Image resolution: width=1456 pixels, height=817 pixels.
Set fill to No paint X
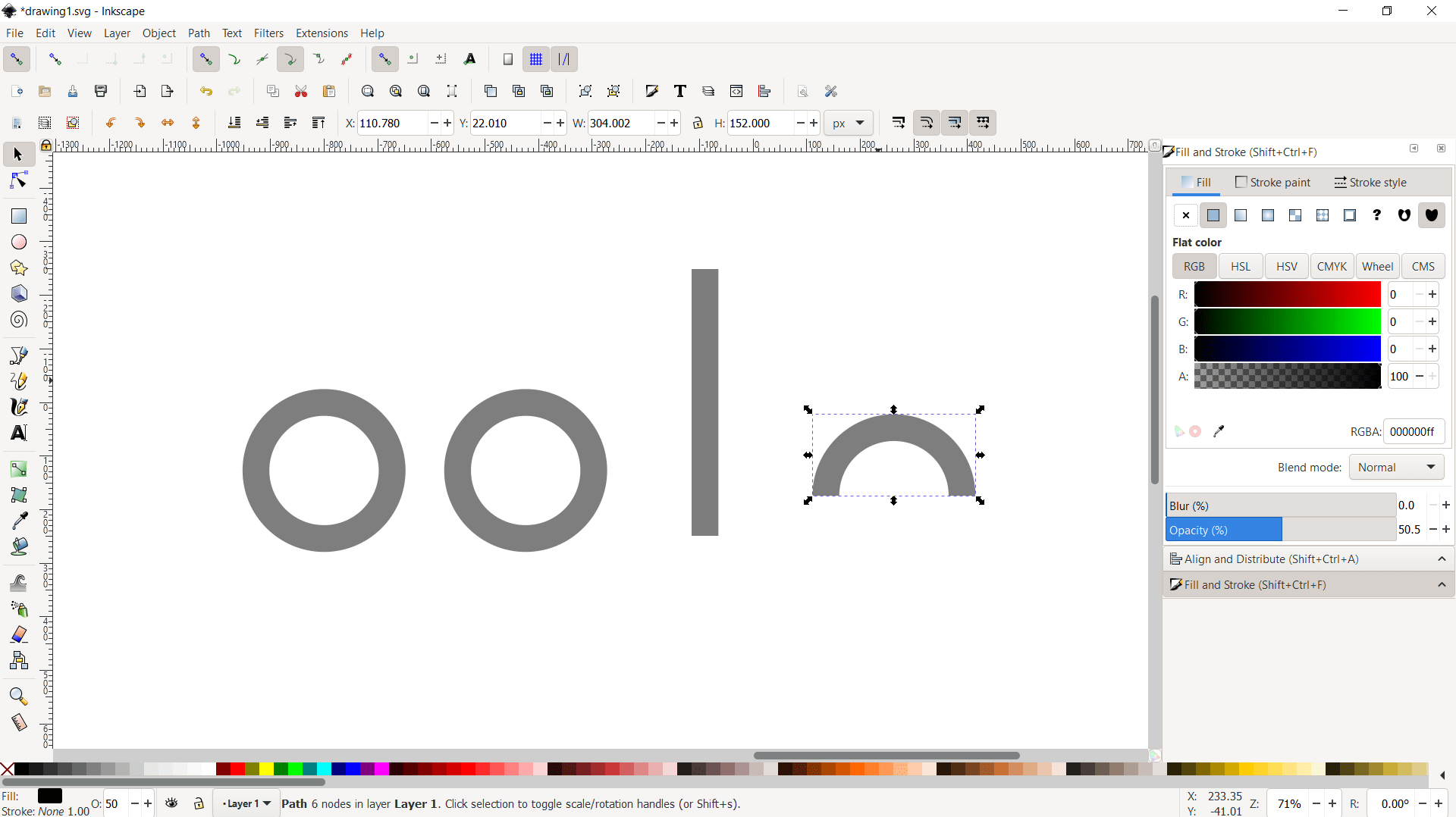[x=1186, y=216]
